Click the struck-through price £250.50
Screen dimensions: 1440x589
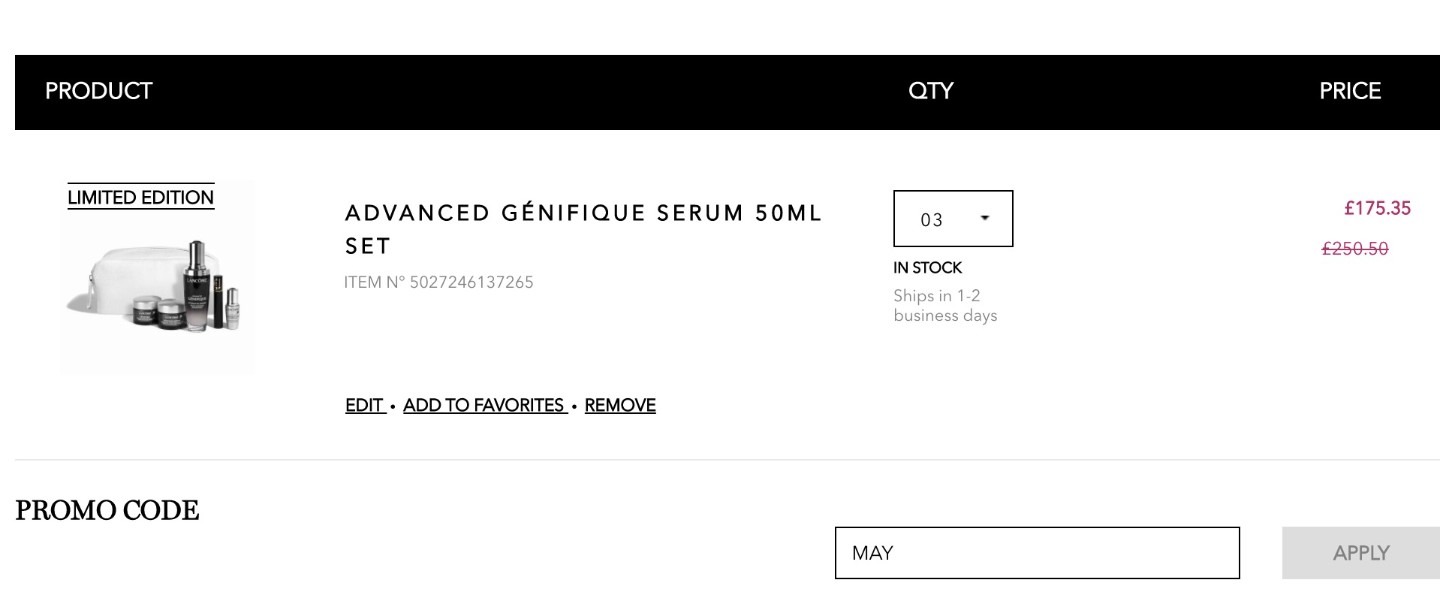pyautogui.click(x=1355, y=249)
